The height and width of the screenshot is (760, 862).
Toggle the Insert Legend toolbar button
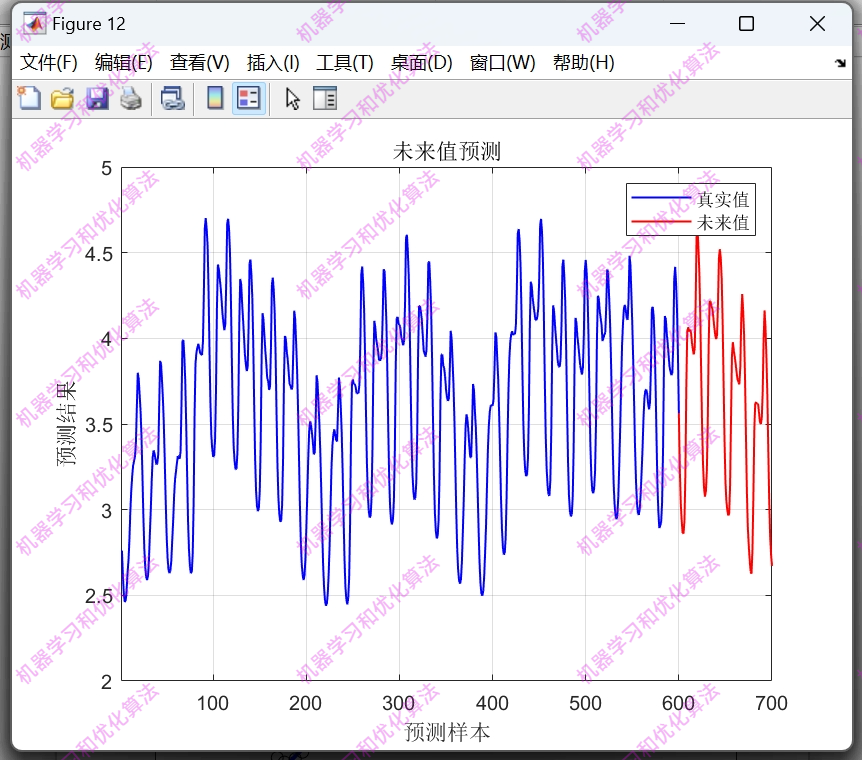248,99
